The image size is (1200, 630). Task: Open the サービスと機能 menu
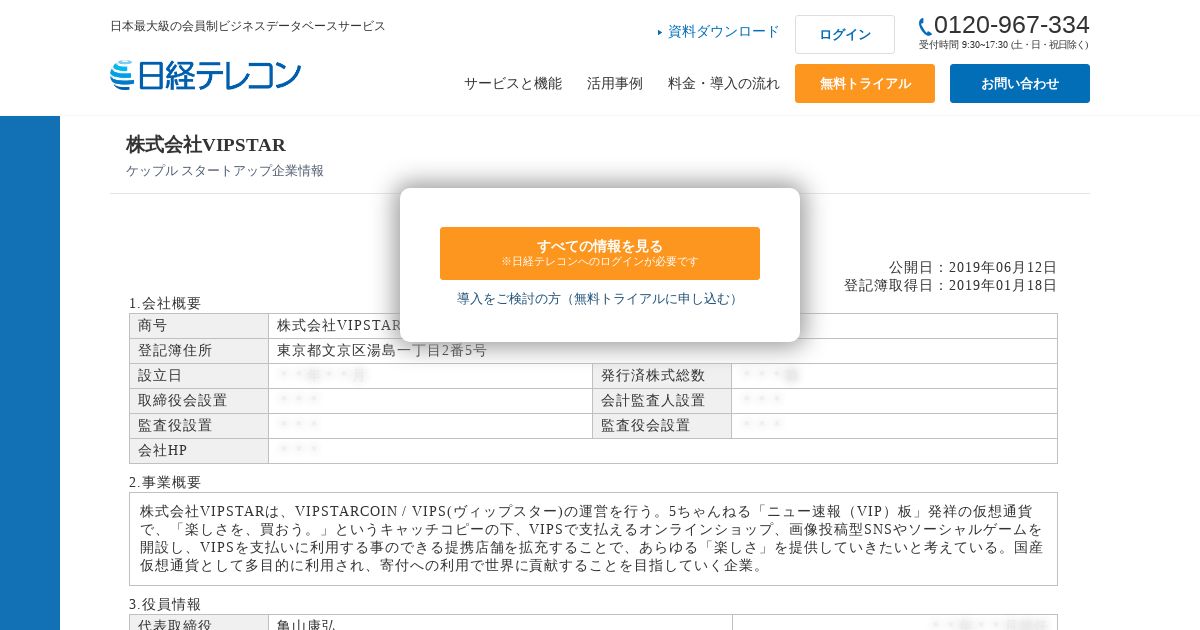click(513, 84)
